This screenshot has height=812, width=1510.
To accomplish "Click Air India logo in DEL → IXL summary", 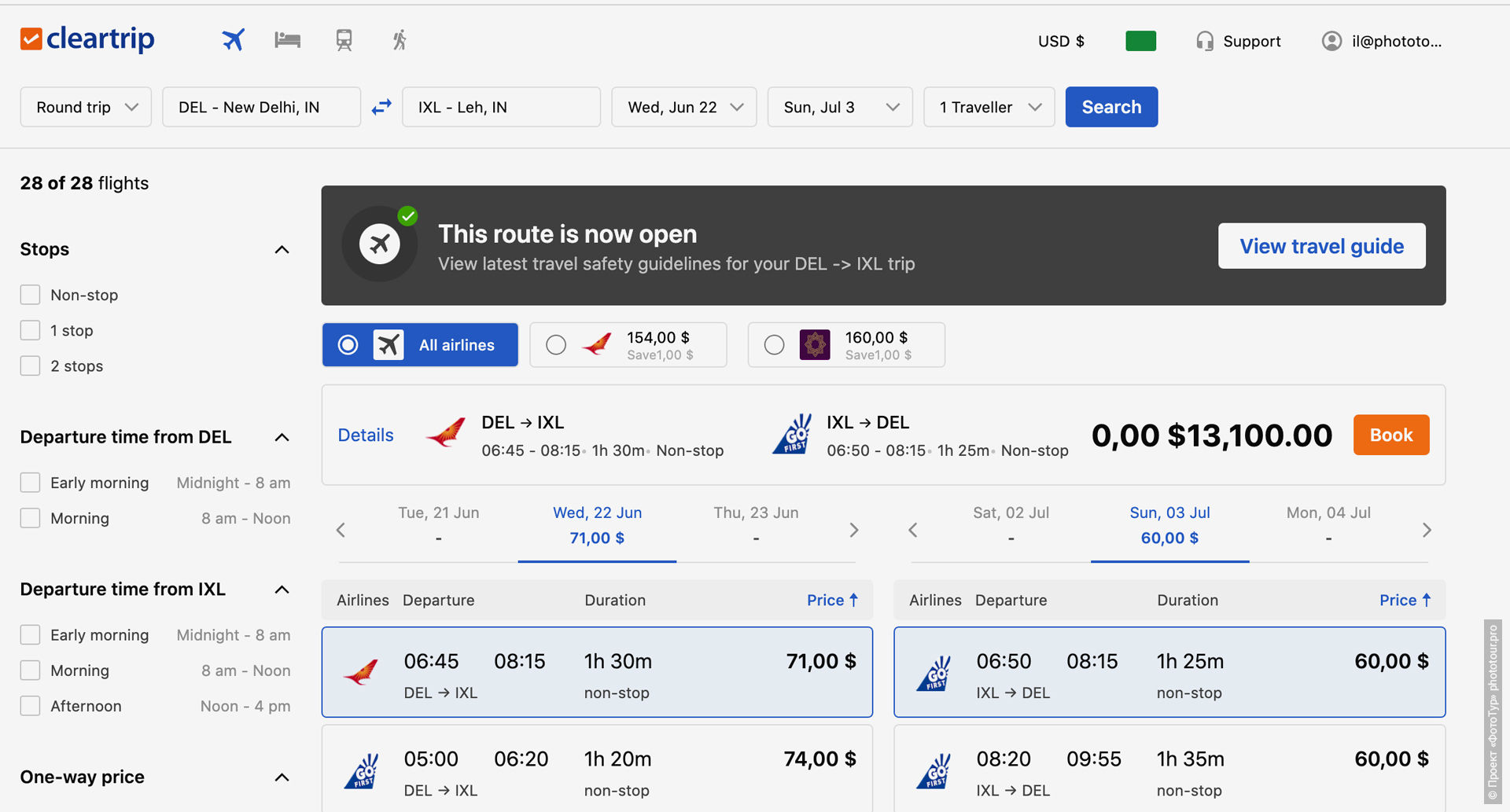I will click(446, 434).
